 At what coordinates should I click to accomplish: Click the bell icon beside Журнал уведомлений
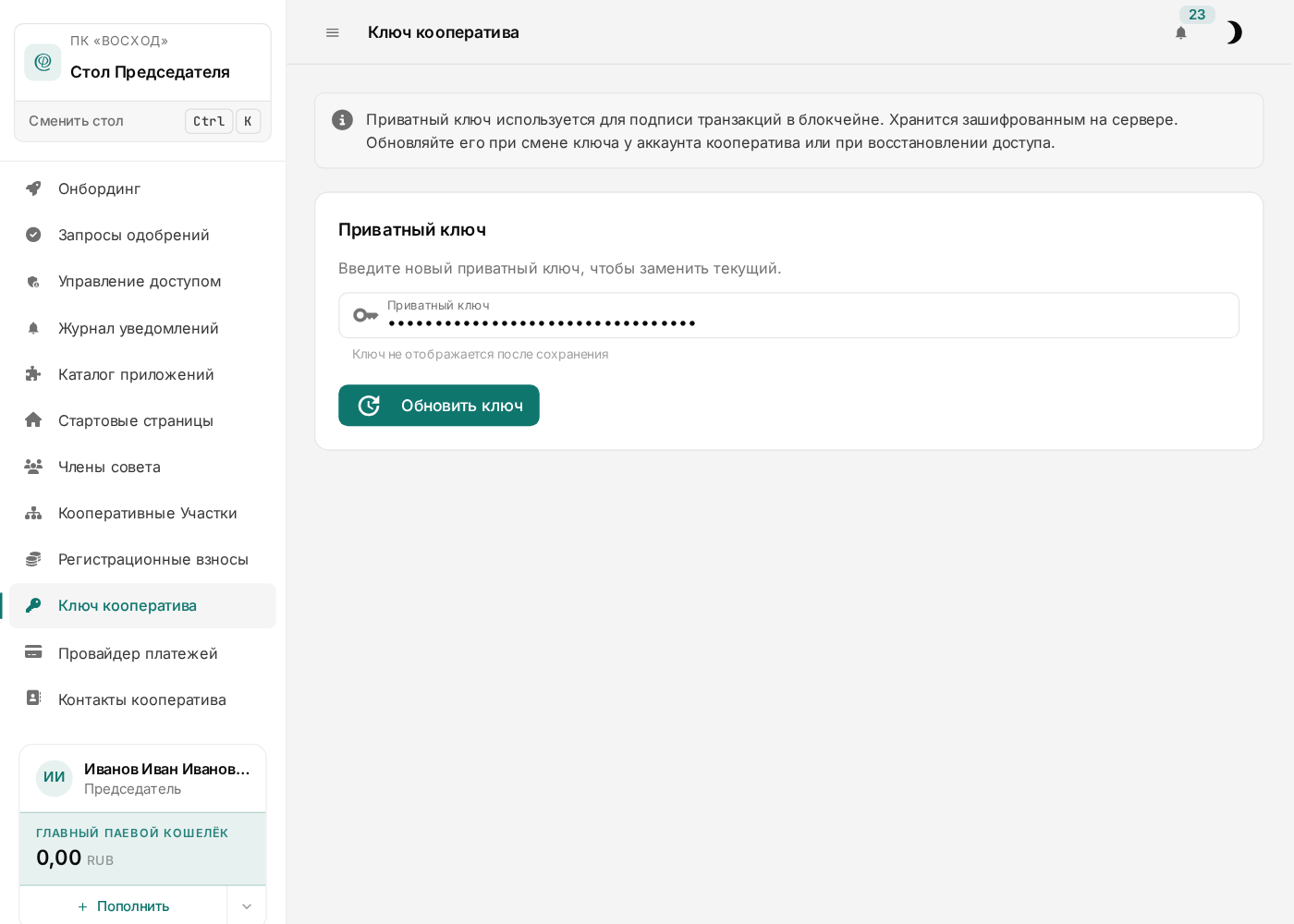click(x=33, y=328)
